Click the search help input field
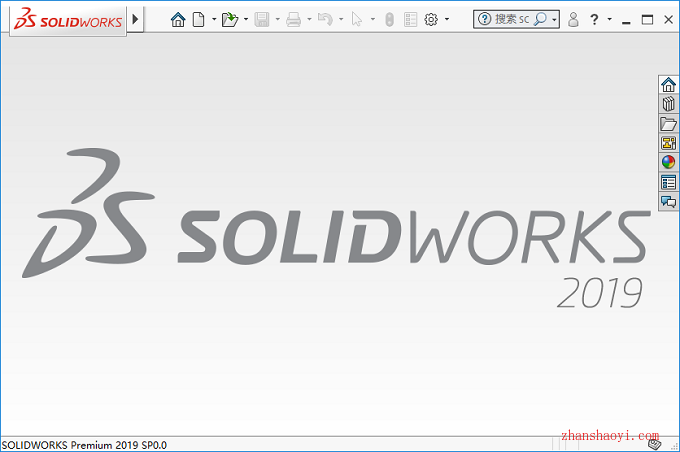Viewport: 680px width, 452px height. click(512, 19)
